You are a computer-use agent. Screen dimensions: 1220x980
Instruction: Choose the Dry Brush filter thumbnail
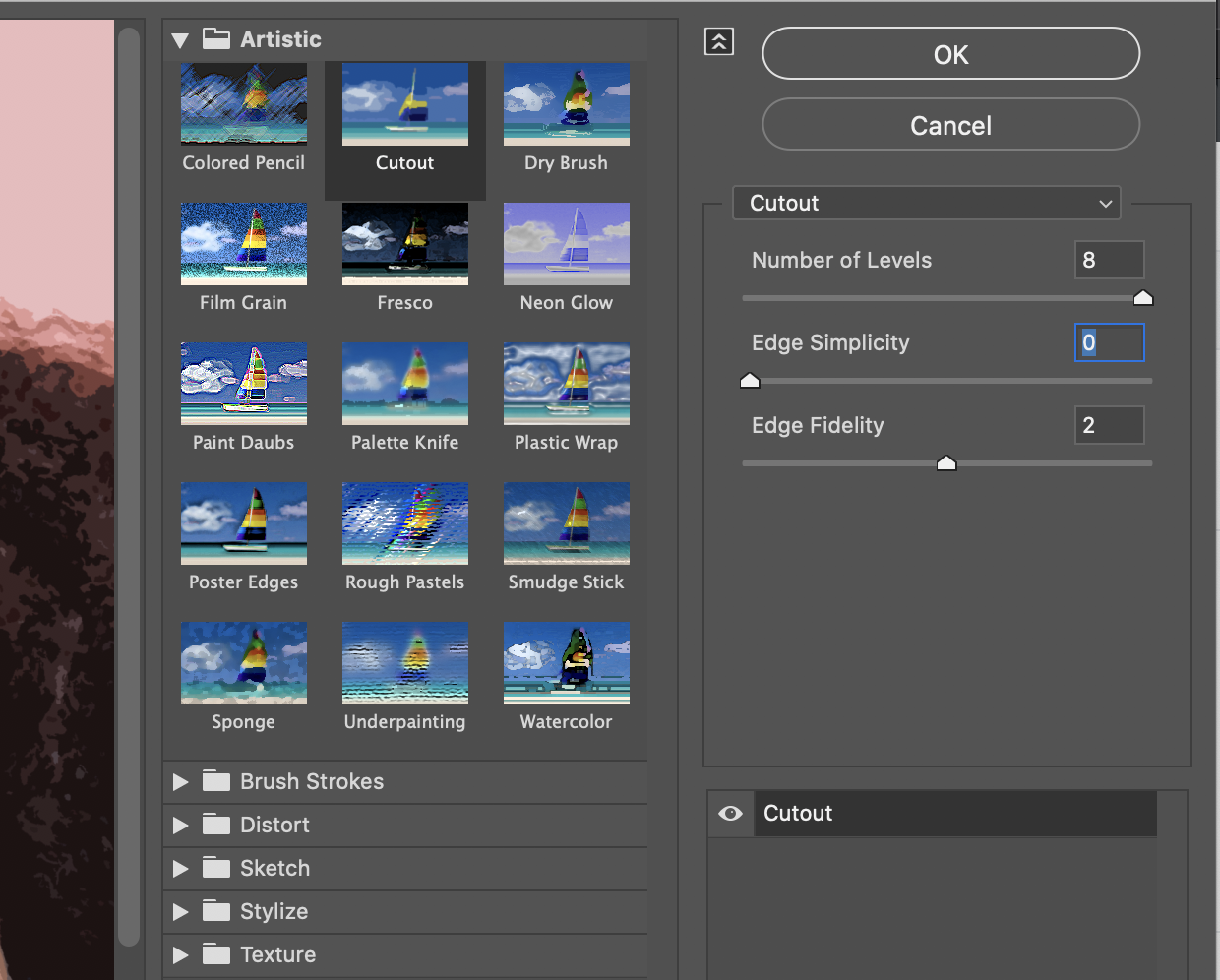click(567, 104)
